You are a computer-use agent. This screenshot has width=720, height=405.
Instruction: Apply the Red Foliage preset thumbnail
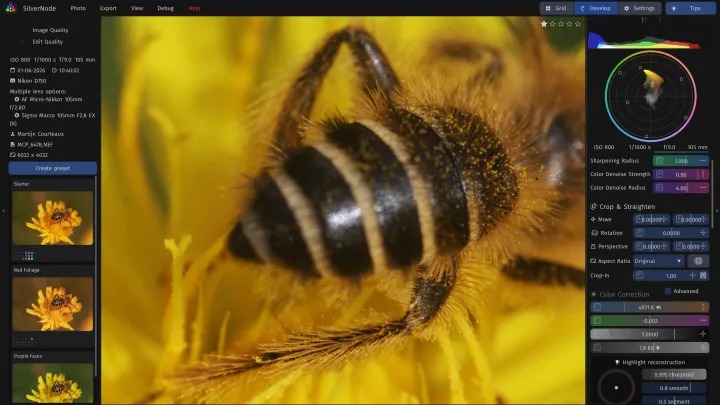pyautogui.click(x=52, y=304)
